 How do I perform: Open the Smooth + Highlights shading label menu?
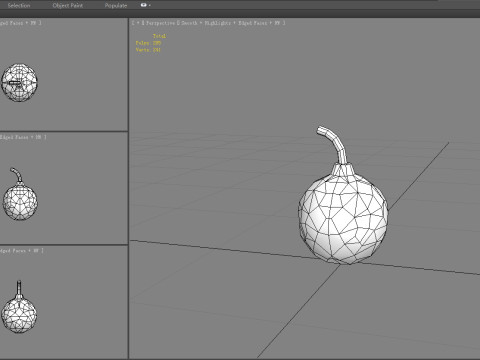(x=206, y=23)
